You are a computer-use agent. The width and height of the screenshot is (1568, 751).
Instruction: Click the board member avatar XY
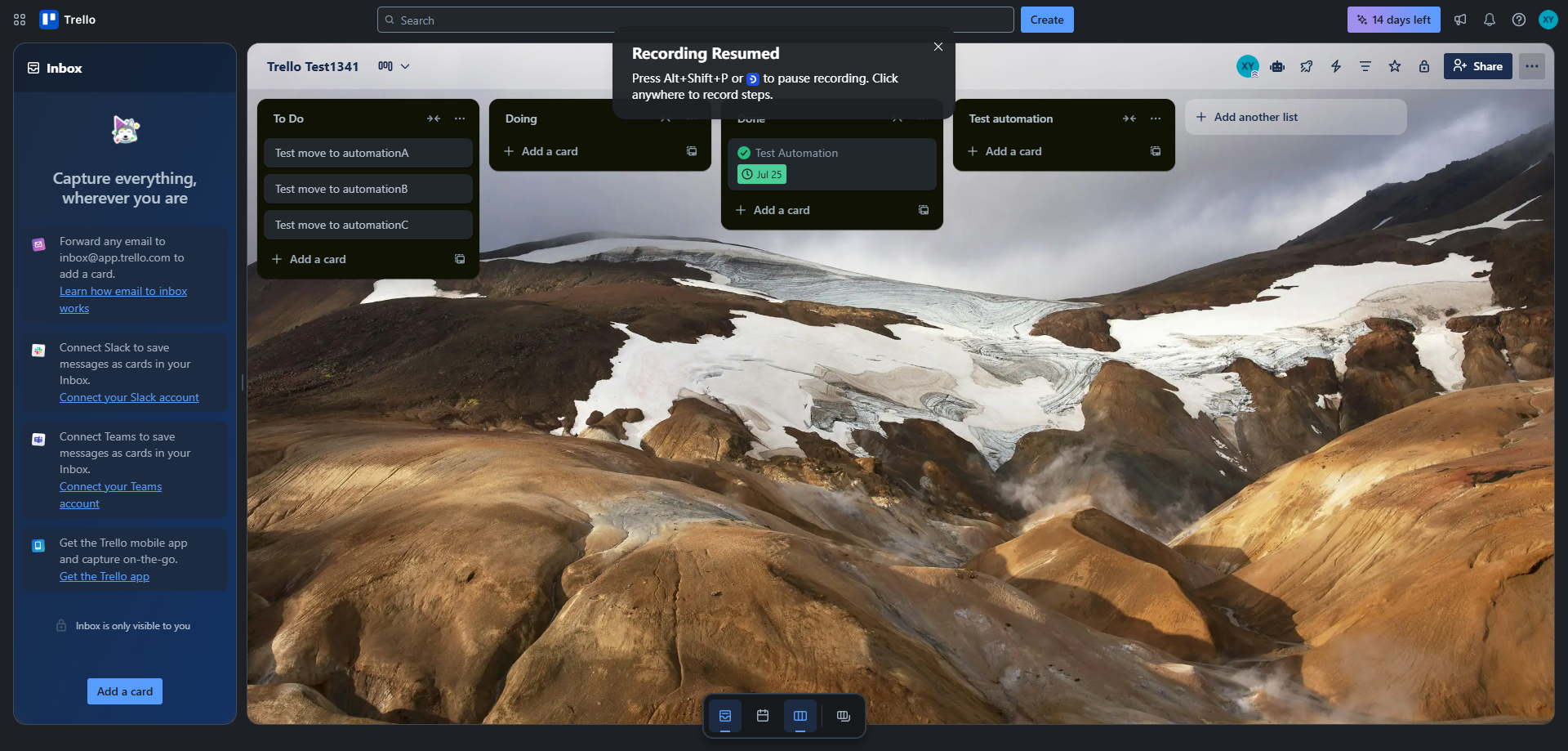1247,66
